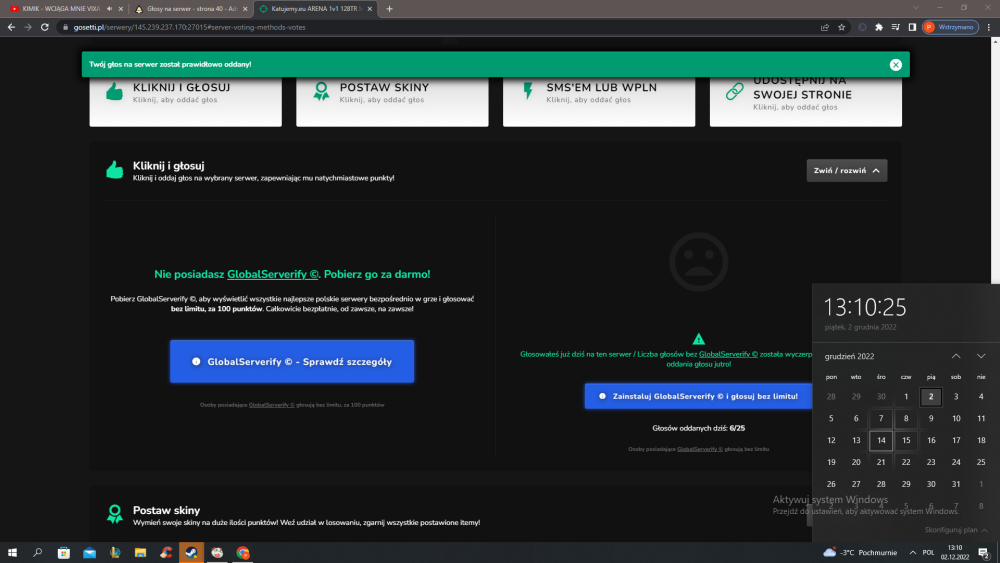This screenshot has height=563, width=1000.
Task: Show hidden system tray icons
Action: coord(913,553)
